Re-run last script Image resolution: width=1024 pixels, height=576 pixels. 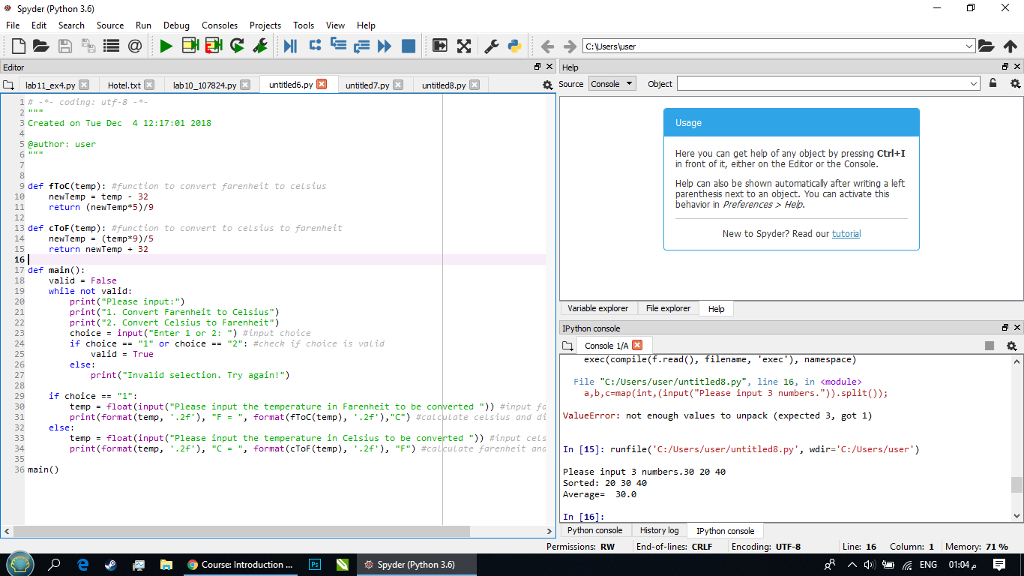[x=237, y=46]
